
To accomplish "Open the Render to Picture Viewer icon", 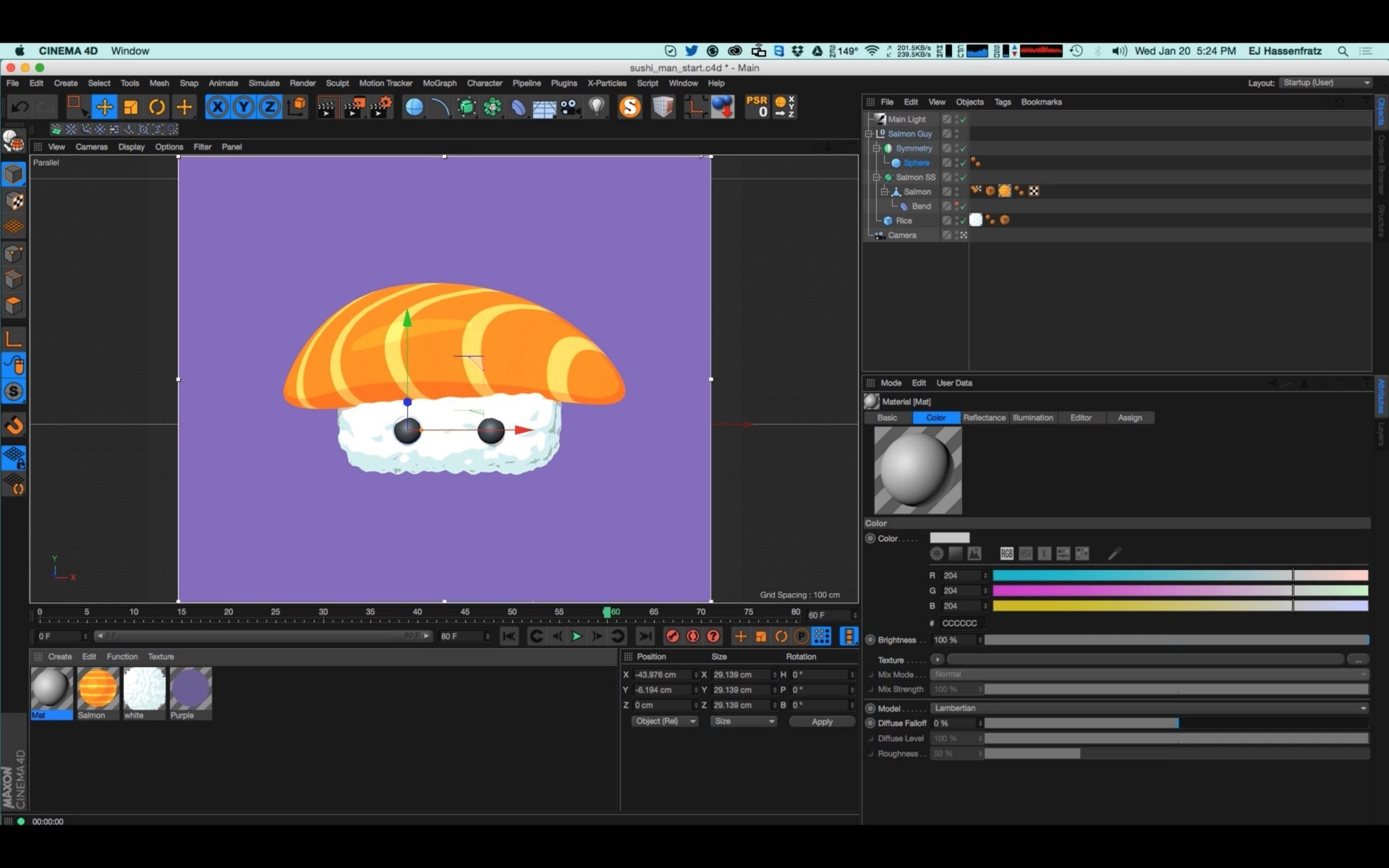I will (354, 108).
